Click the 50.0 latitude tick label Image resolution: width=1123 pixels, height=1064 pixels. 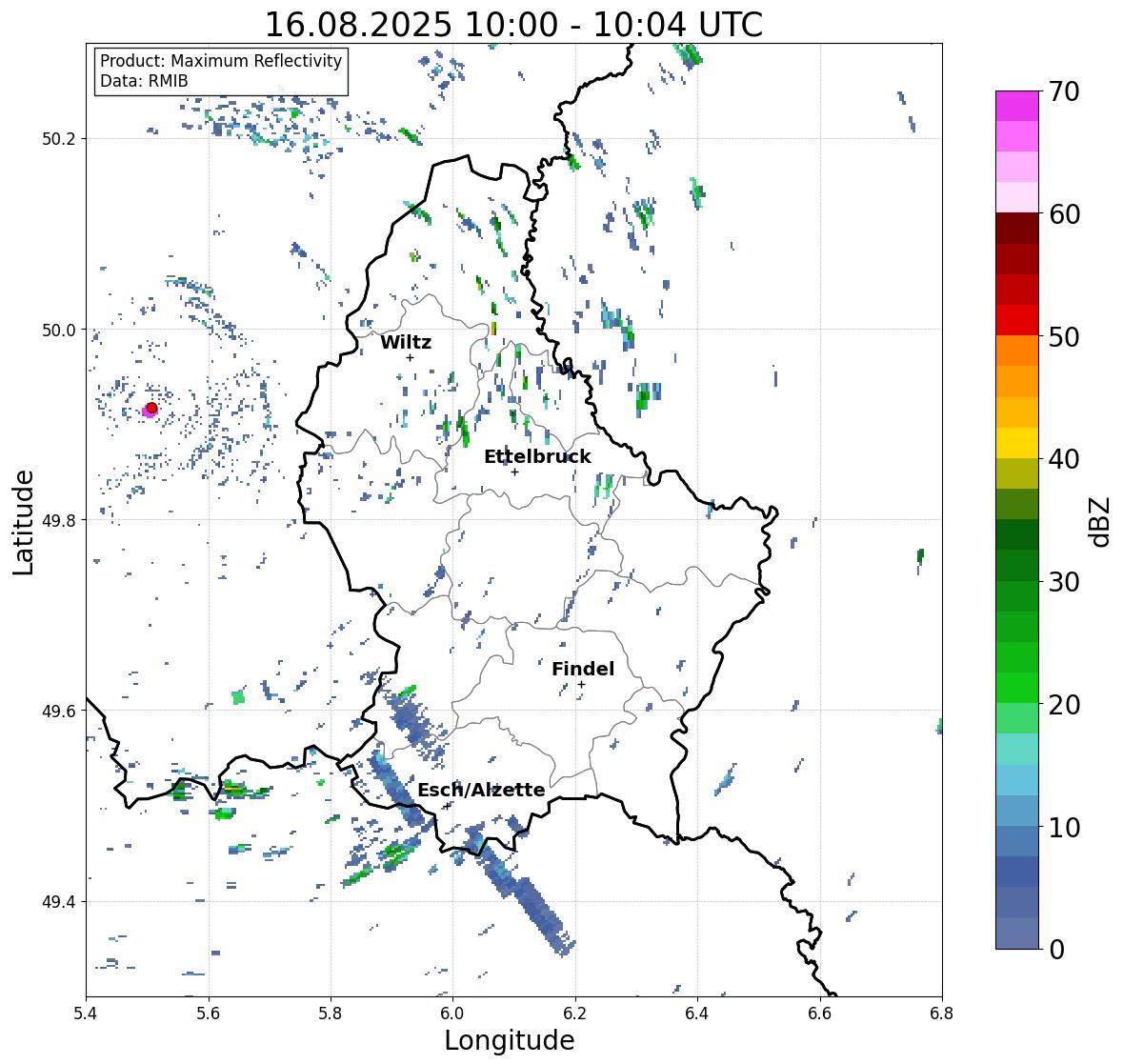pos(59,331)
